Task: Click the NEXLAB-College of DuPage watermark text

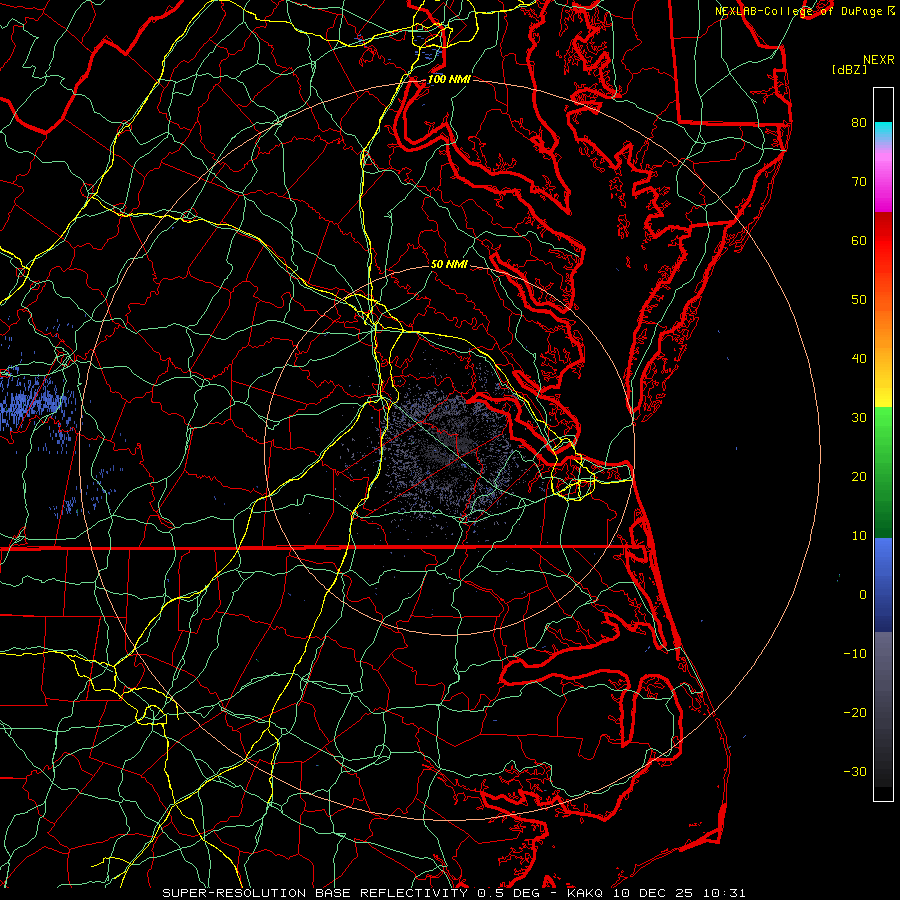Action: coord(798,10)
